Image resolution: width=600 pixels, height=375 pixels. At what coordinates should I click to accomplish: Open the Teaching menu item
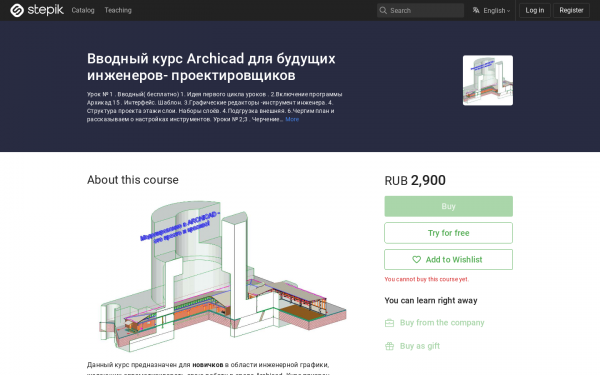118,10
